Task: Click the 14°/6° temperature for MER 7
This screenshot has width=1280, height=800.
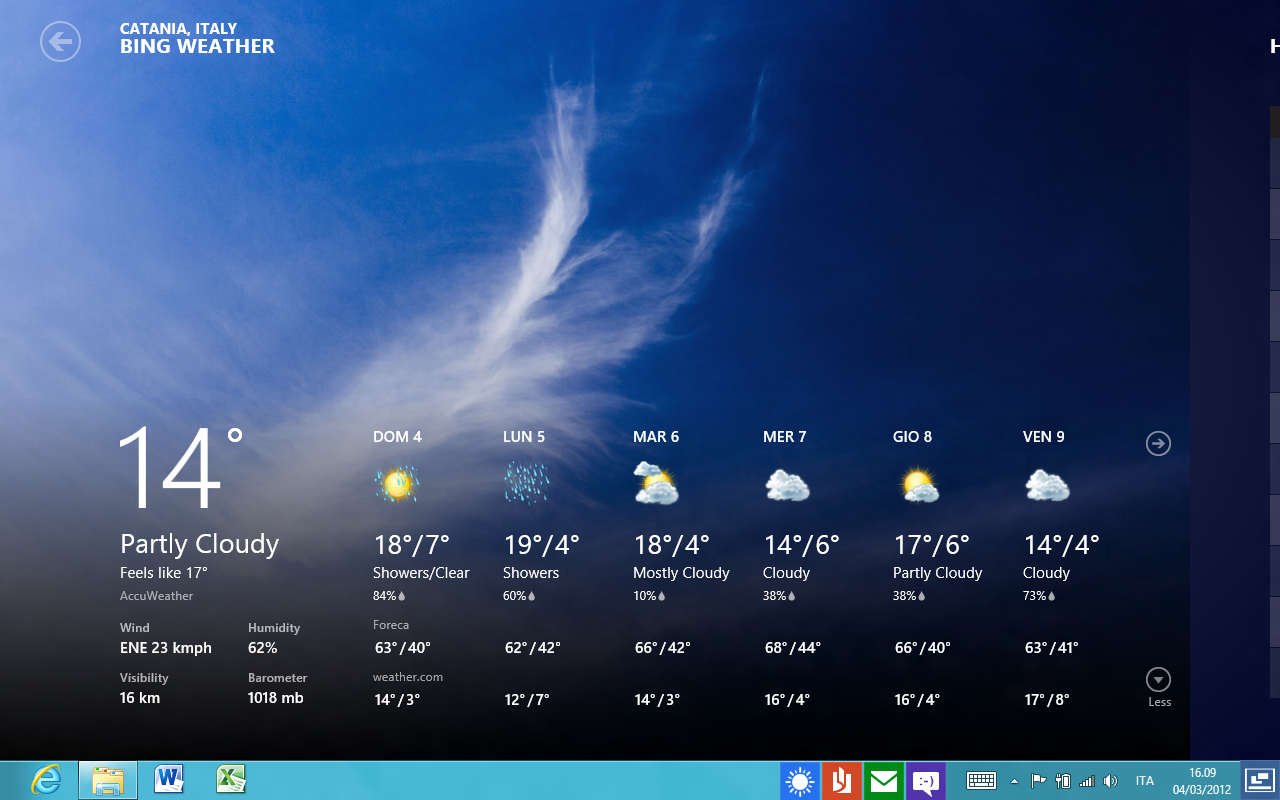Action: pyautogui.click(x=802, y=545)
